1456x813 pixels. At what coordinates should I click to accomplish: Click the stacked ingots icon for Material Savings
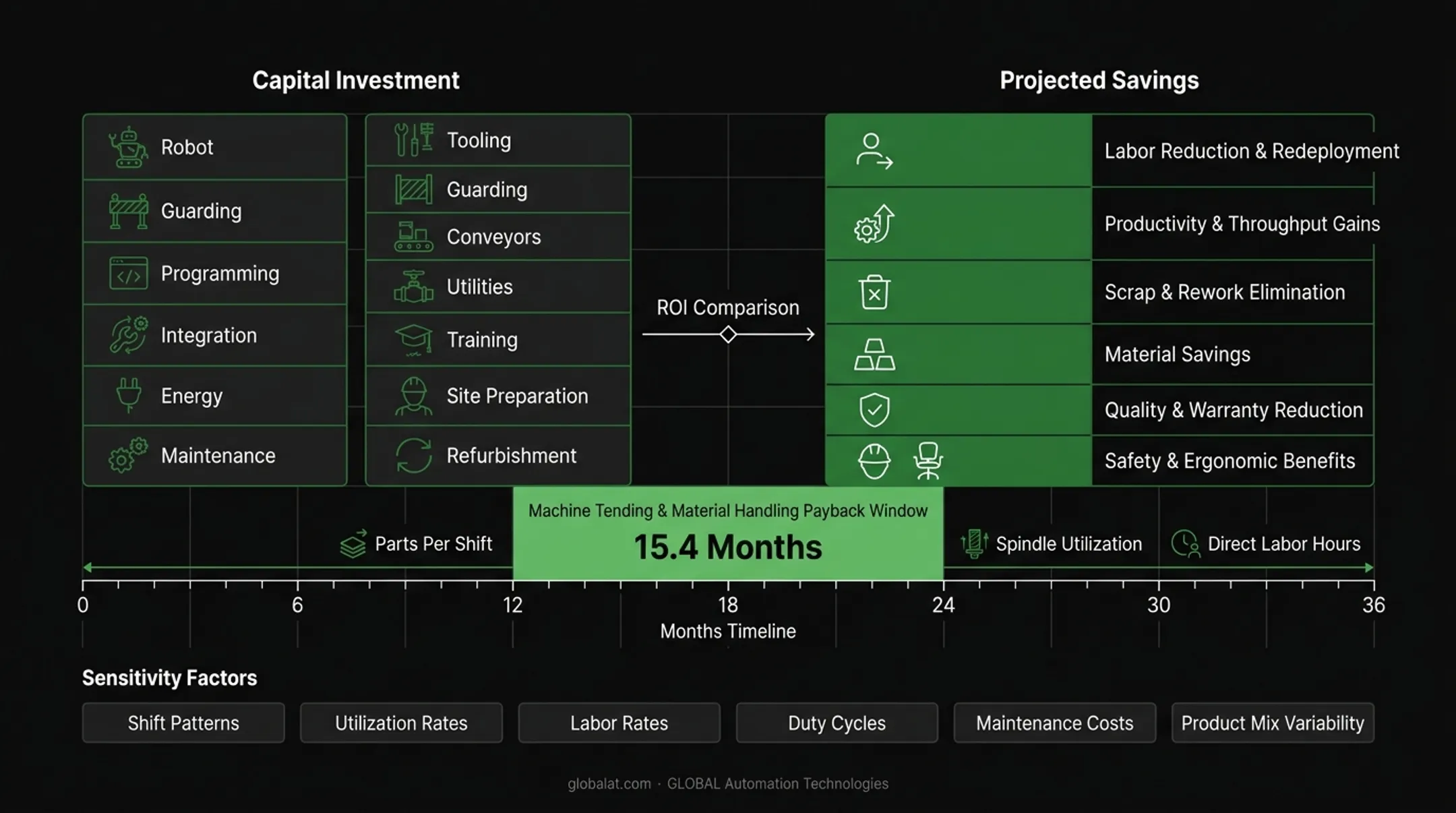point(874,355)
